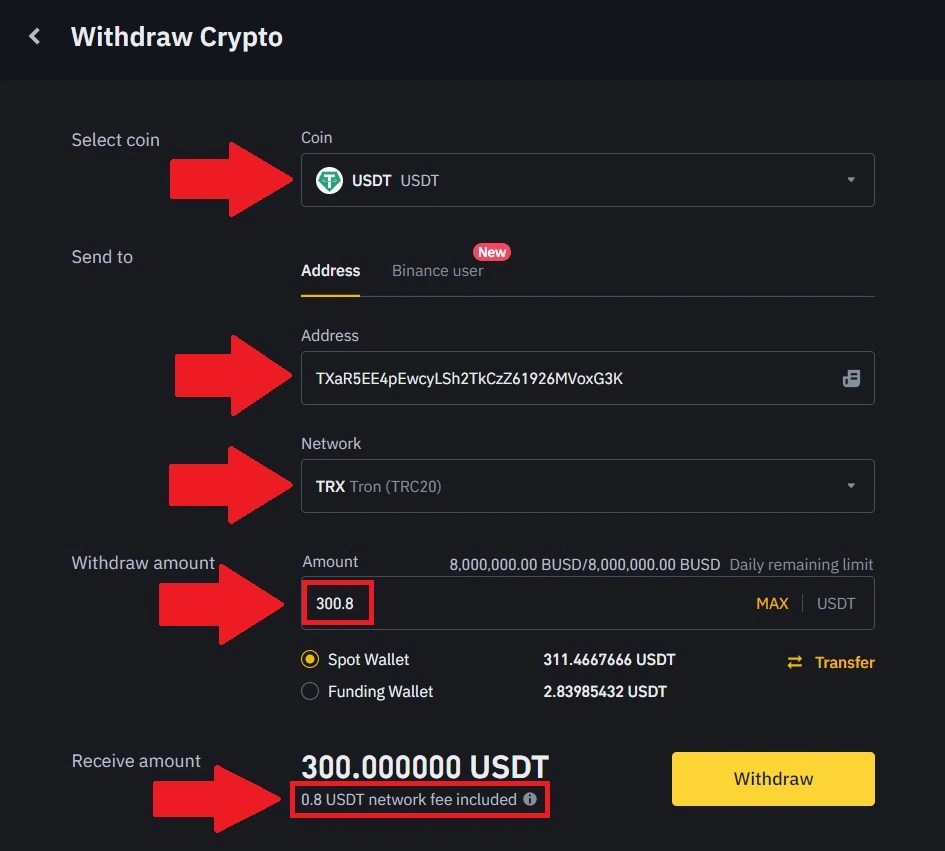
Task: Select the Spot Wallet radio button
Action: (x=310, y=659)
